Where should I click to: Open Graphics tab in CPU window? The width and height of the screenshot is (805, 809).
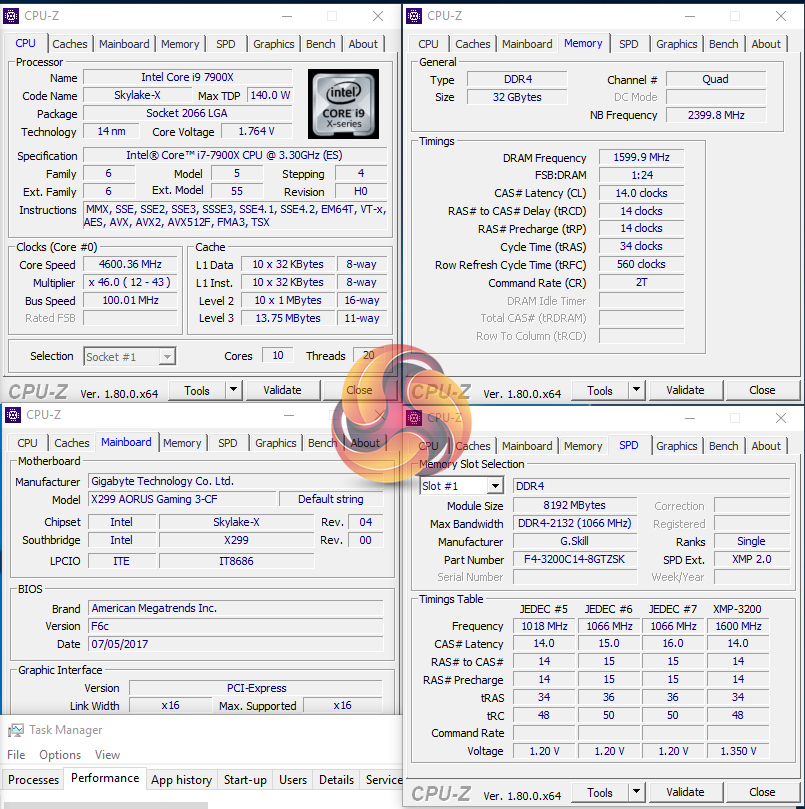pyautogui.click(x=273, y=44)
